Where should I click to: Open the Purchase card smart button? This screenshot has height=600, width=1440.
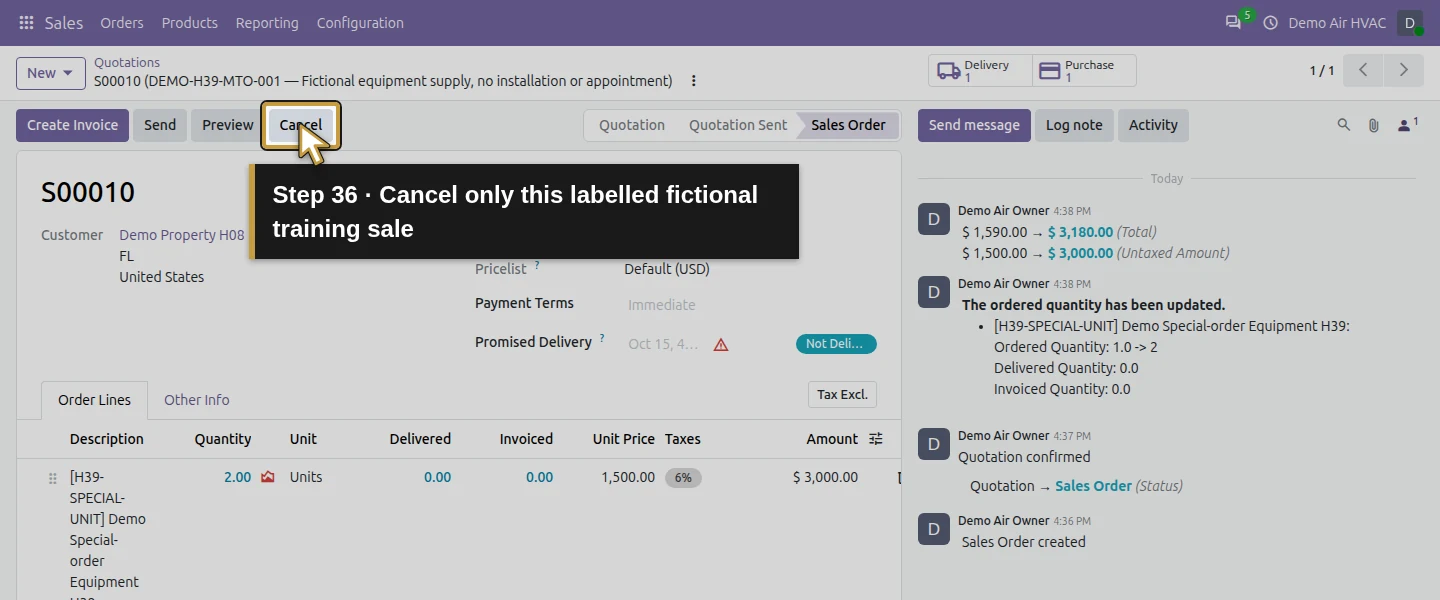(x=1084, y=71)
